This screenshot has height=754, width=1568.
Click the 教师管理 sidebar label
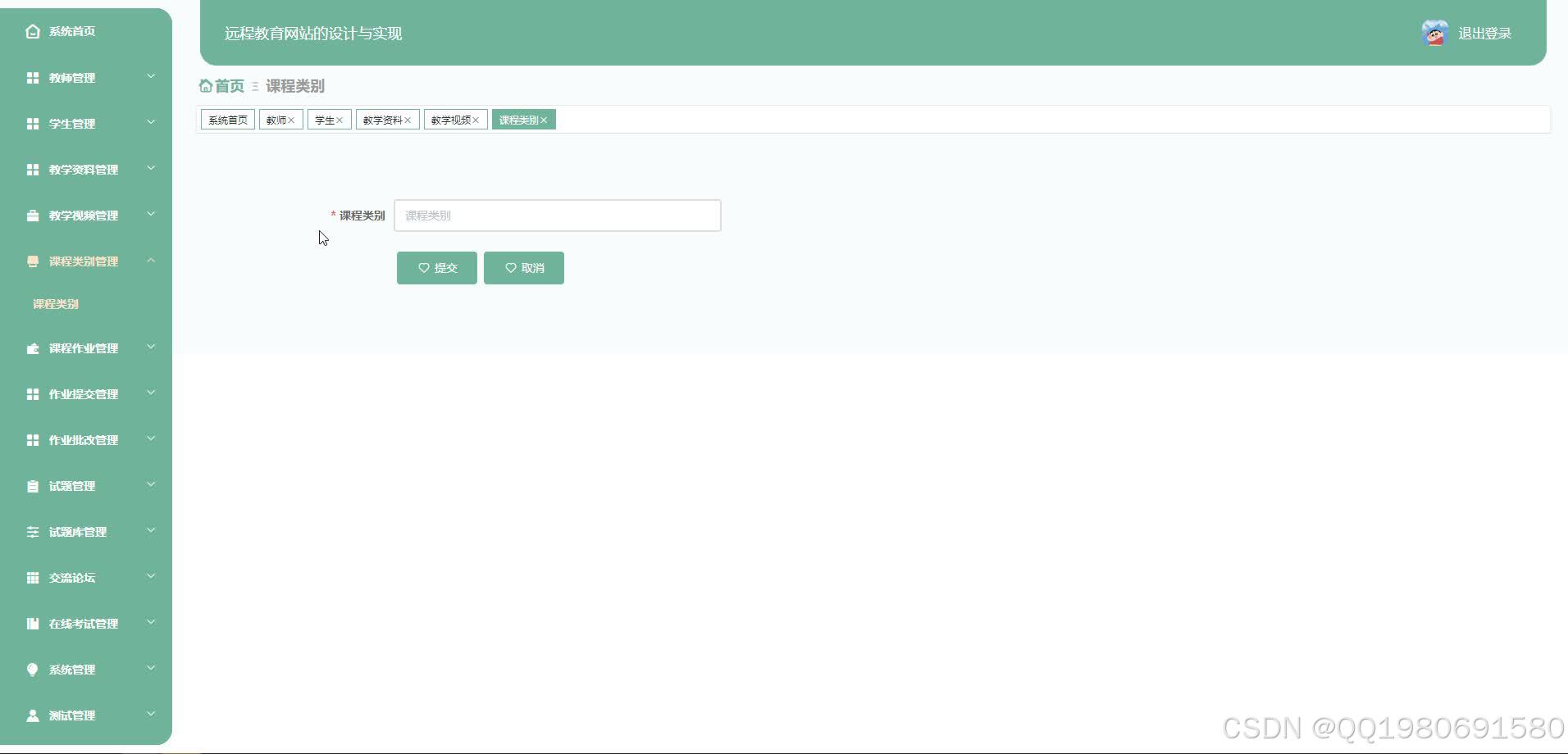[x=72, y=78]
